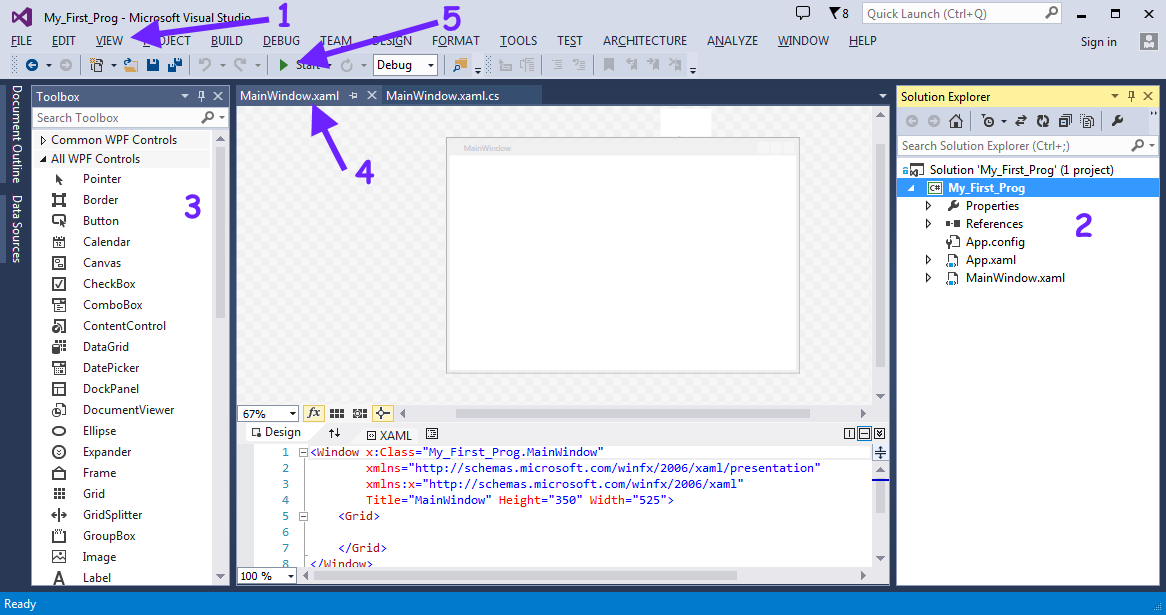Click Show All Files icon
The image size is (1166, 615).
[1086, 121]
